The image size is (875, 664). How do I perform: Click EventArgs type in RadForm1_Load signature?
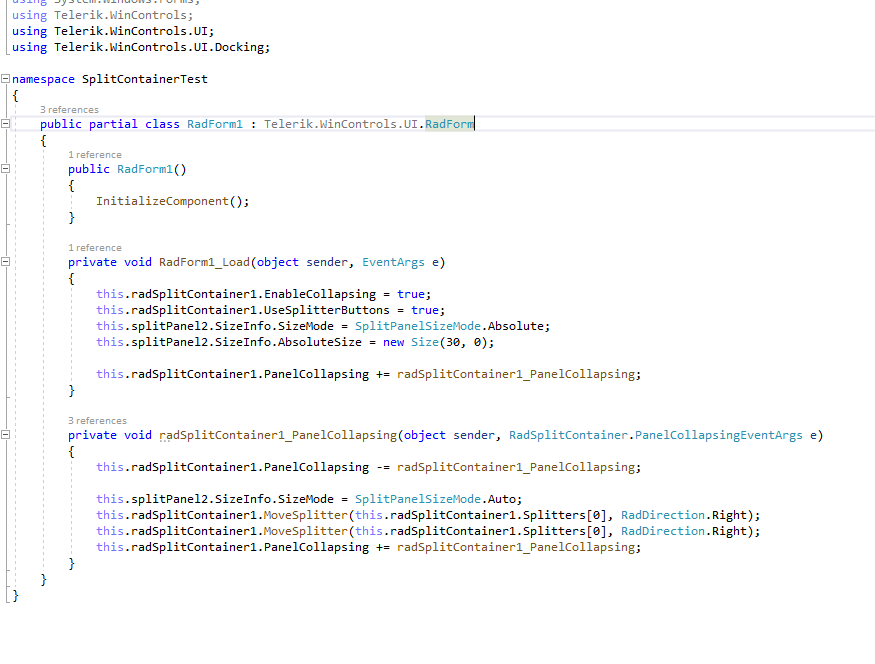pyautogui.click(x=393, y=262)
